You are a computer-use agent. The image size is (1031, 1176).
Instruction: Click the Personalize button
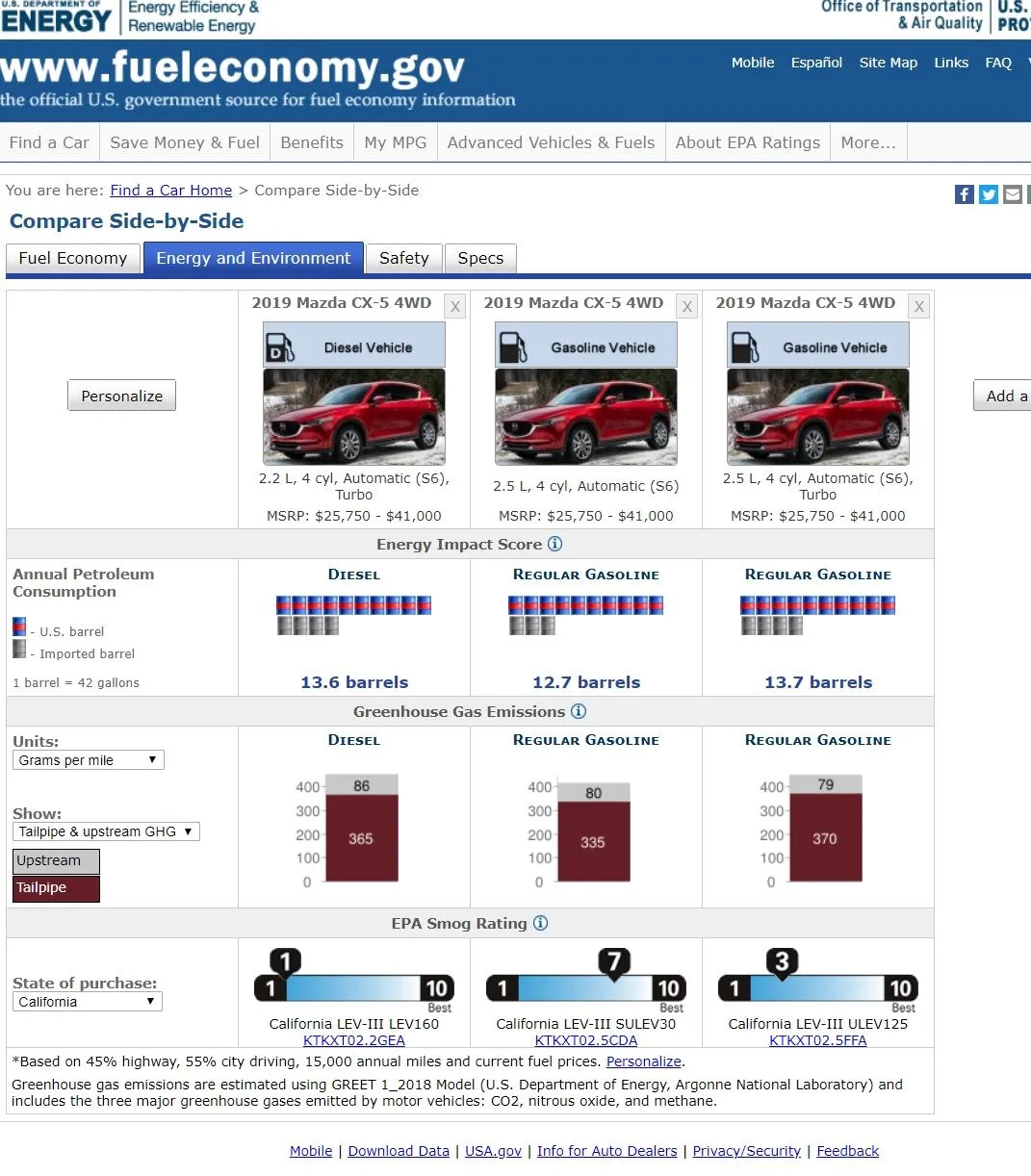coord(121,396)
